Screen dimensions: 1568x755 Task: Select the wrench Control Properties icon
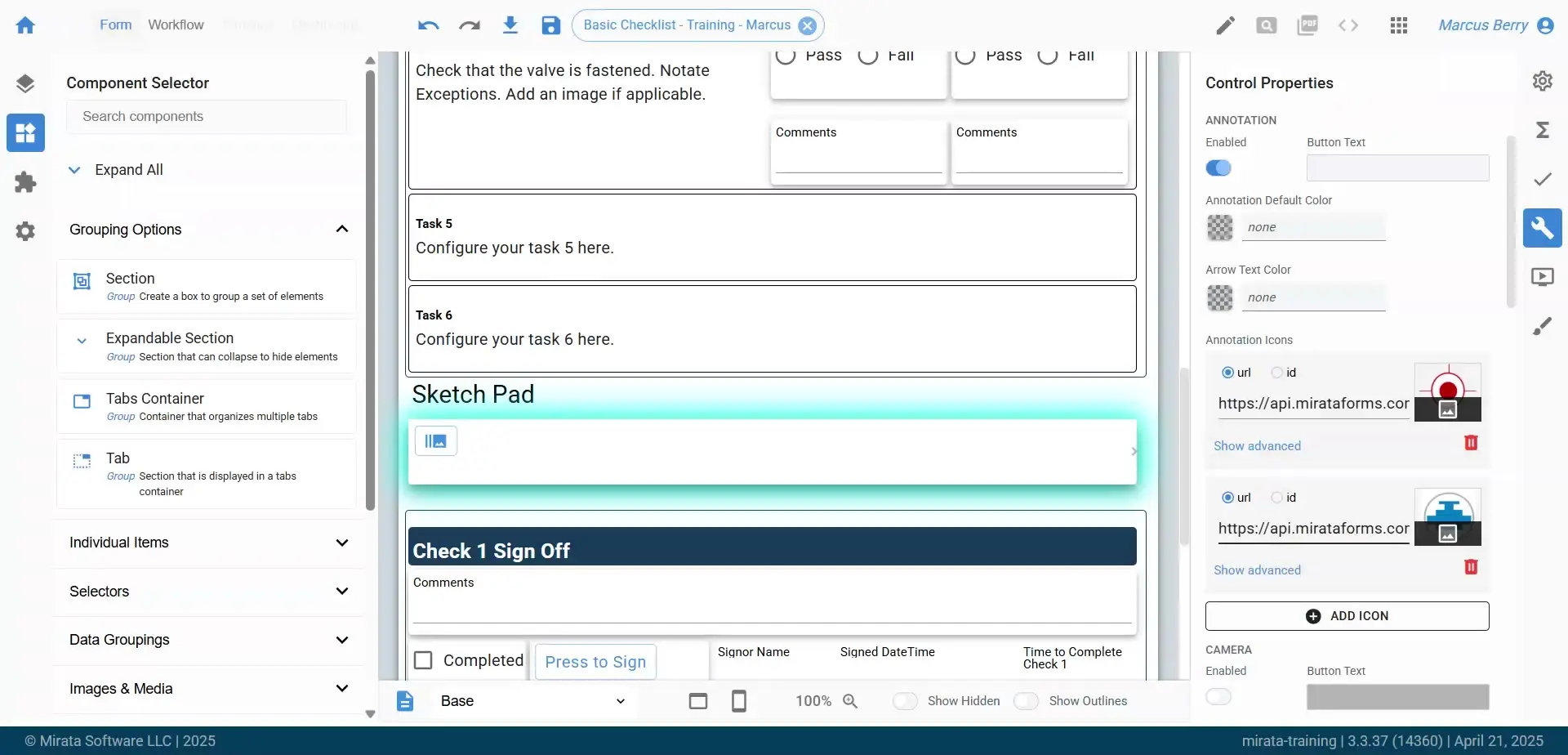[x=1543, y=228]
